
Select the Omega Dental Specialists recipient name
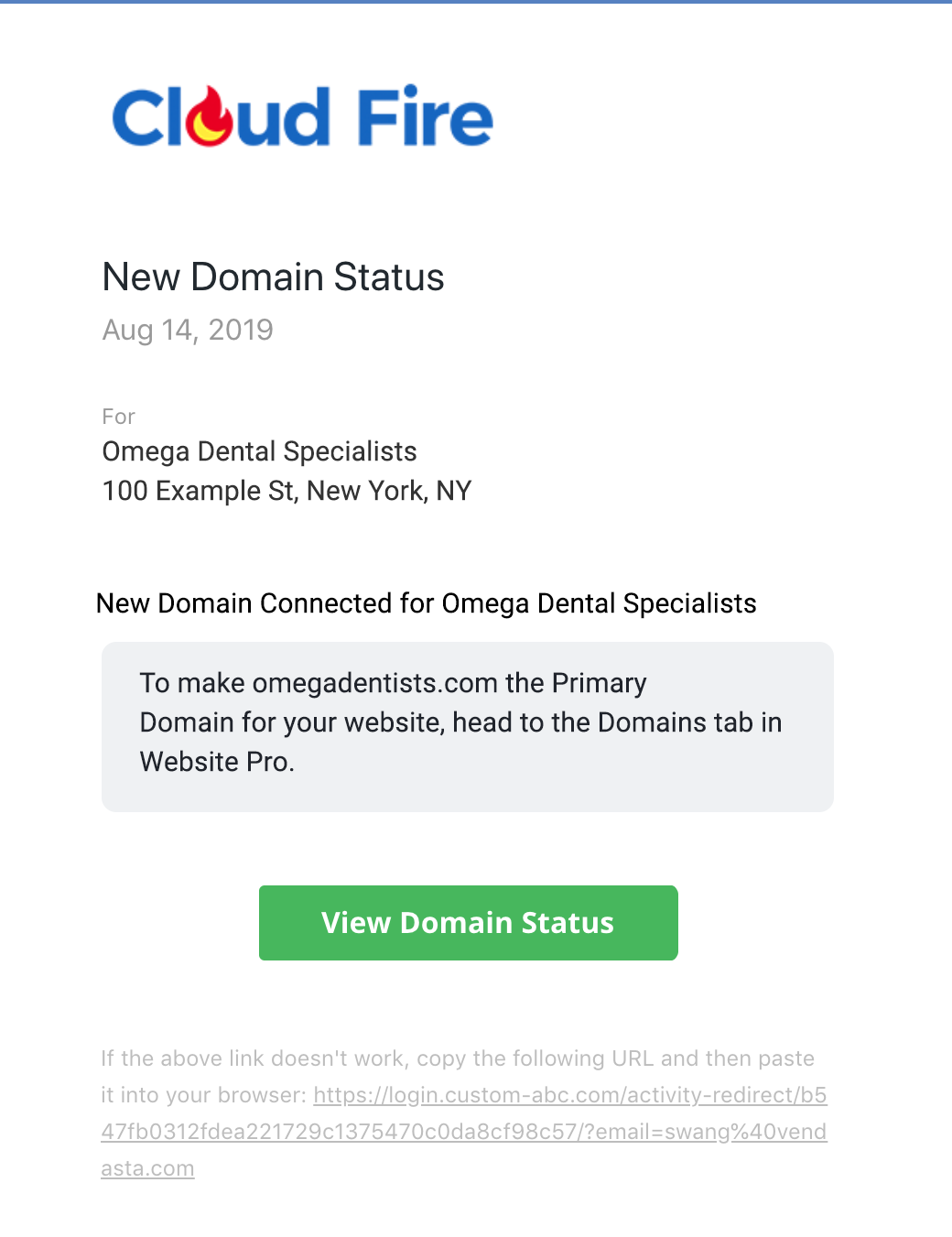click(260, 451)
